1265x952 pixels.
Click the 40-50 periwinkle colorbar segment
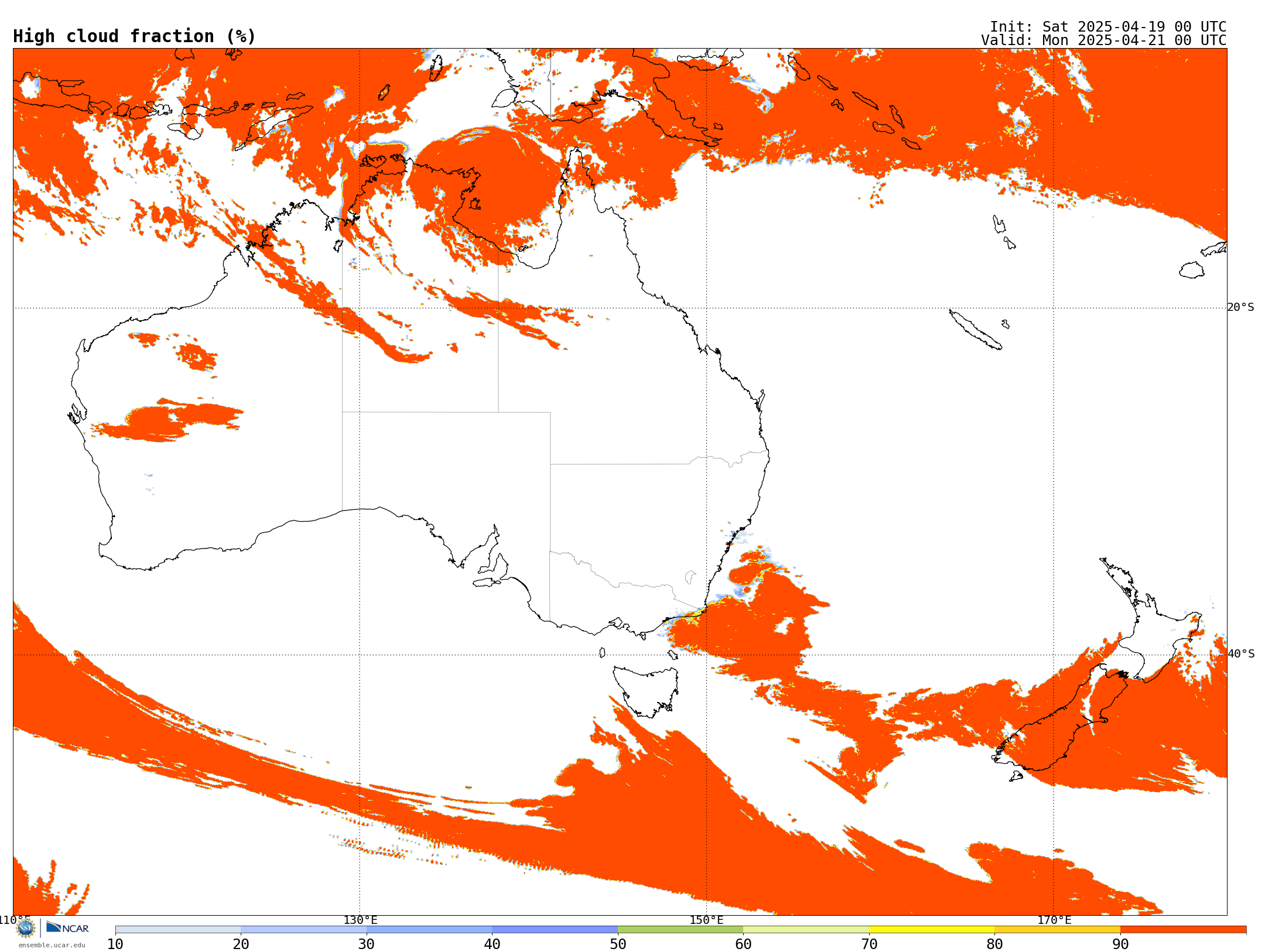pos(555,930)
